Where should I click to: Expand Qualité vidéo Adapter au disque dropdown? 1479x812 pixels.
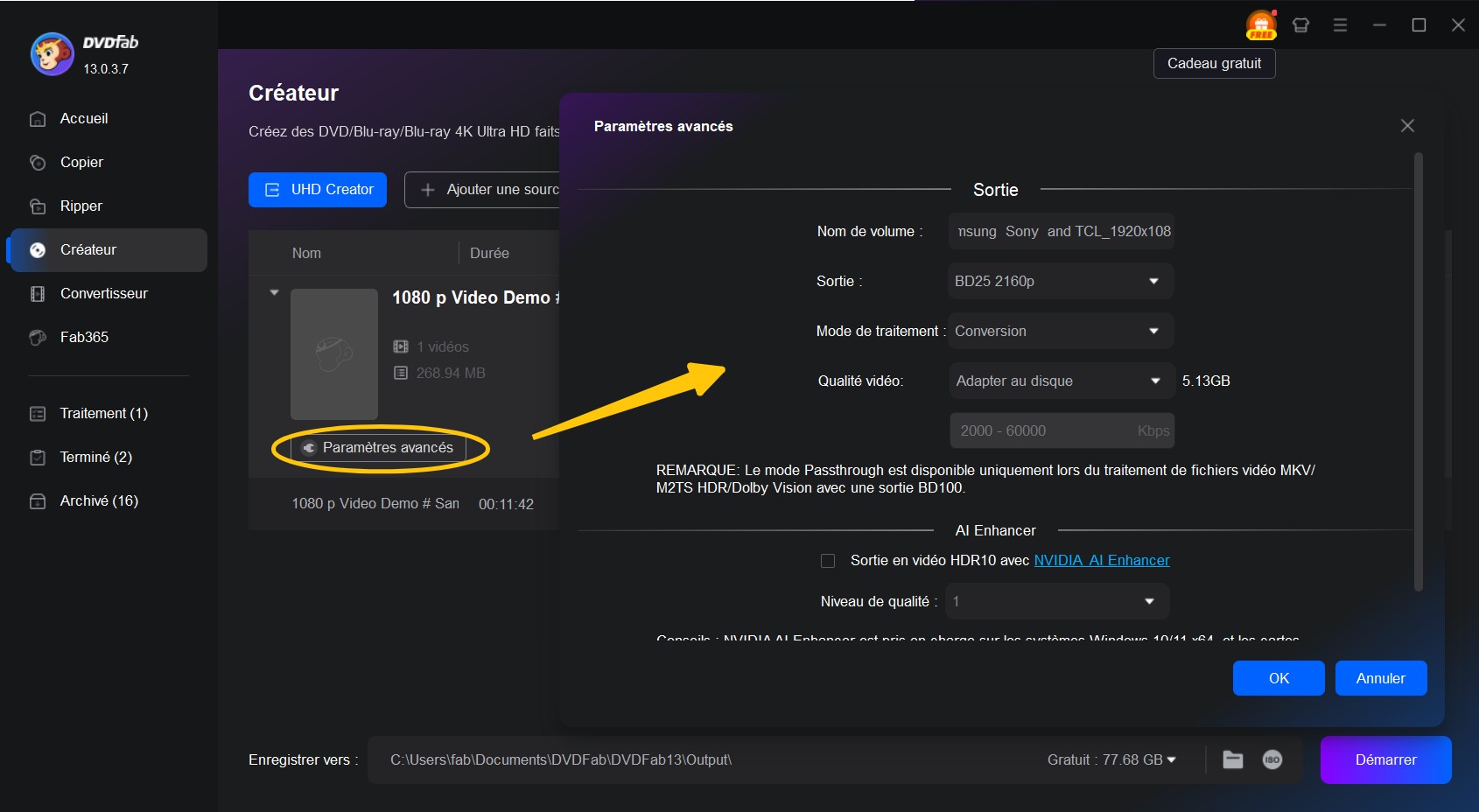tap(1060, 381)
